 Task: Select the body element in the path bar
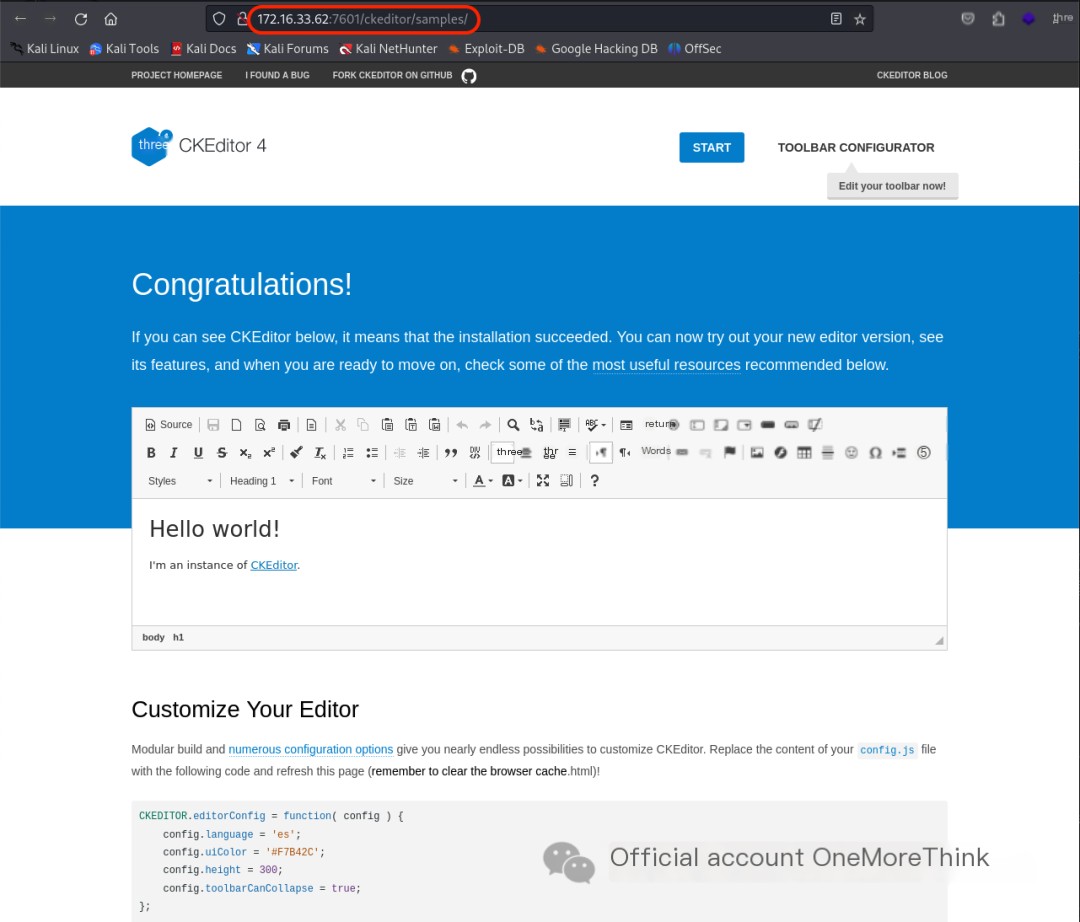tap(153, 638)
